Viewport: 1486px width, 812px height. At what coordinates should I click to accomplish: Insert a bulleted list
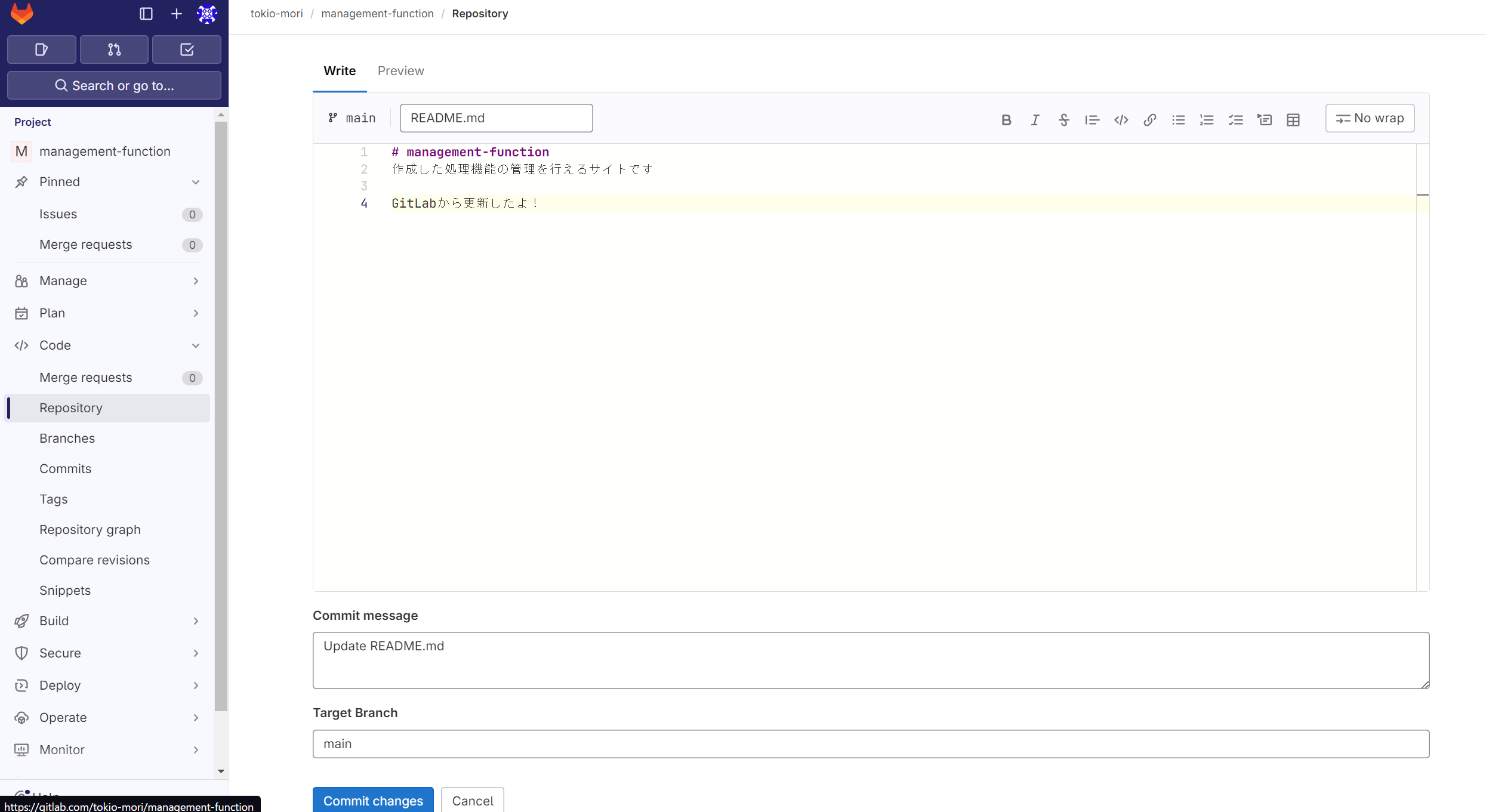[1178, 119]
